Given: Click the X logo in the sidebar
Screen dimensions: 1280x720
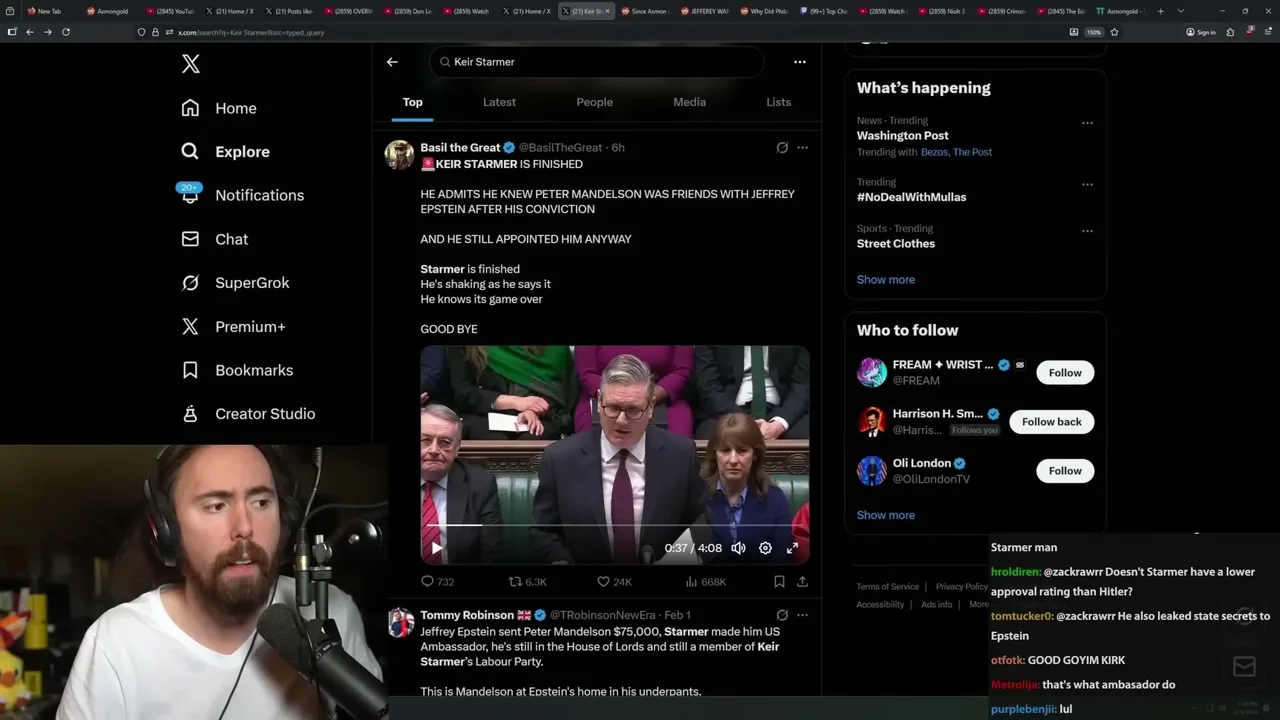Looking at the screenshot, I should [191, 64].
